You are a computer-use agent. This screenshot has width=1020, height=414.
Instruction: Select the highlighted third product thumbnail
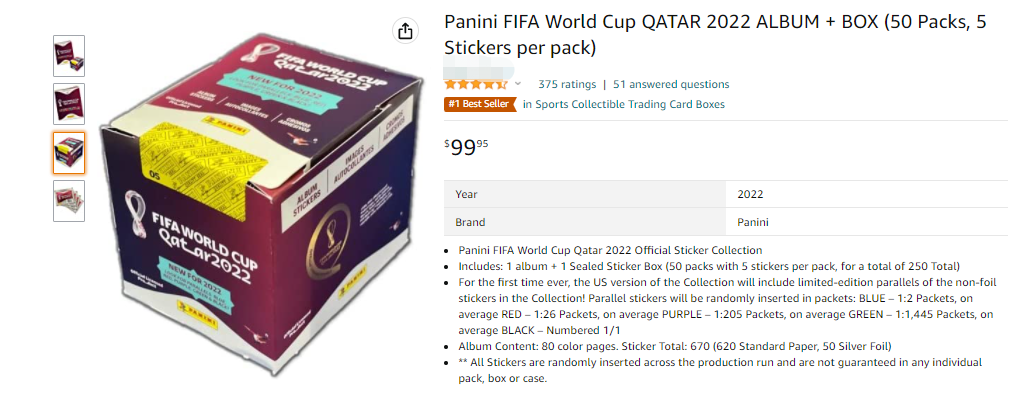(69, 152)
